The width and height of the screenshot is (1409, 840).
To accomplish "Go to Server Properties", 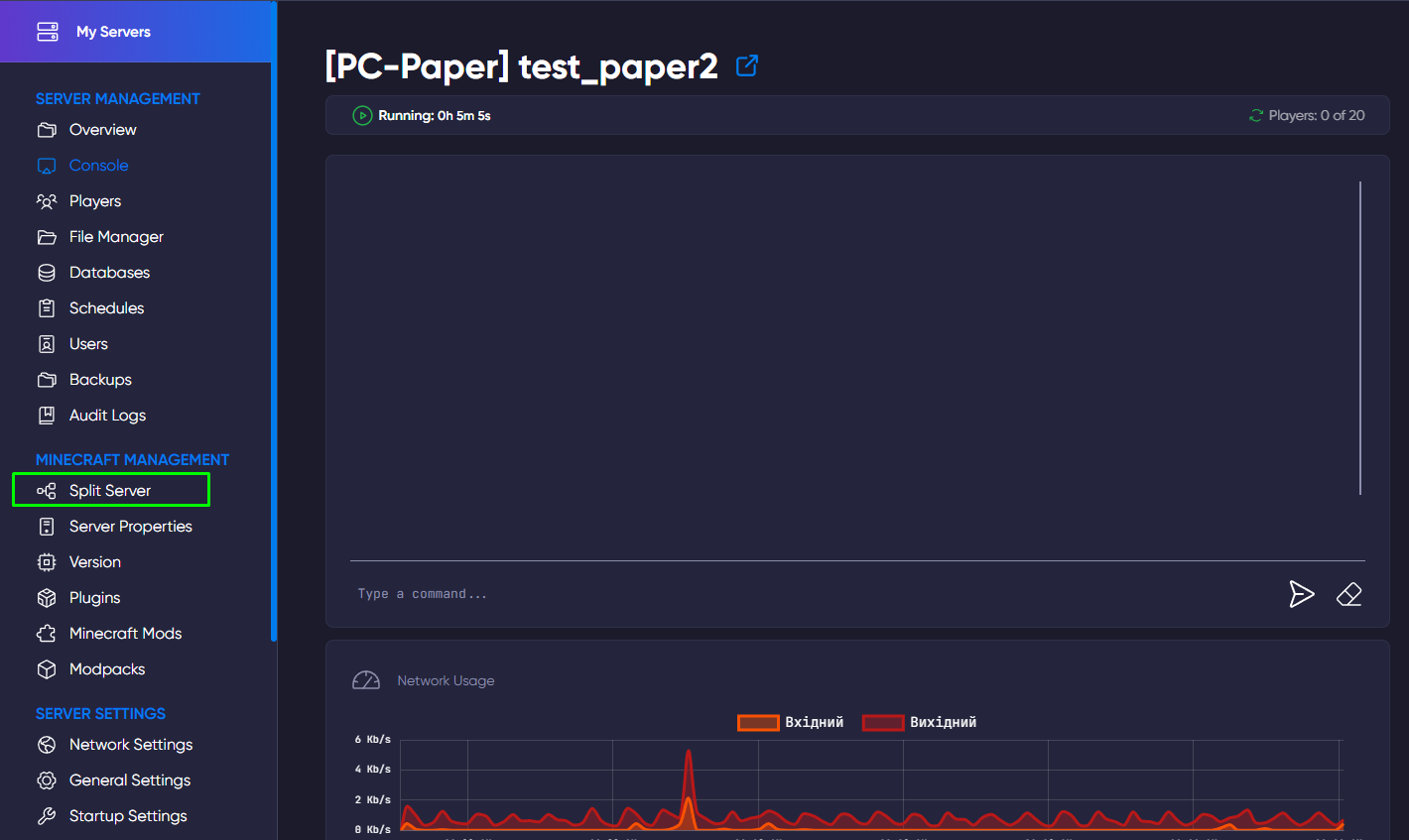I will (130, 526).
